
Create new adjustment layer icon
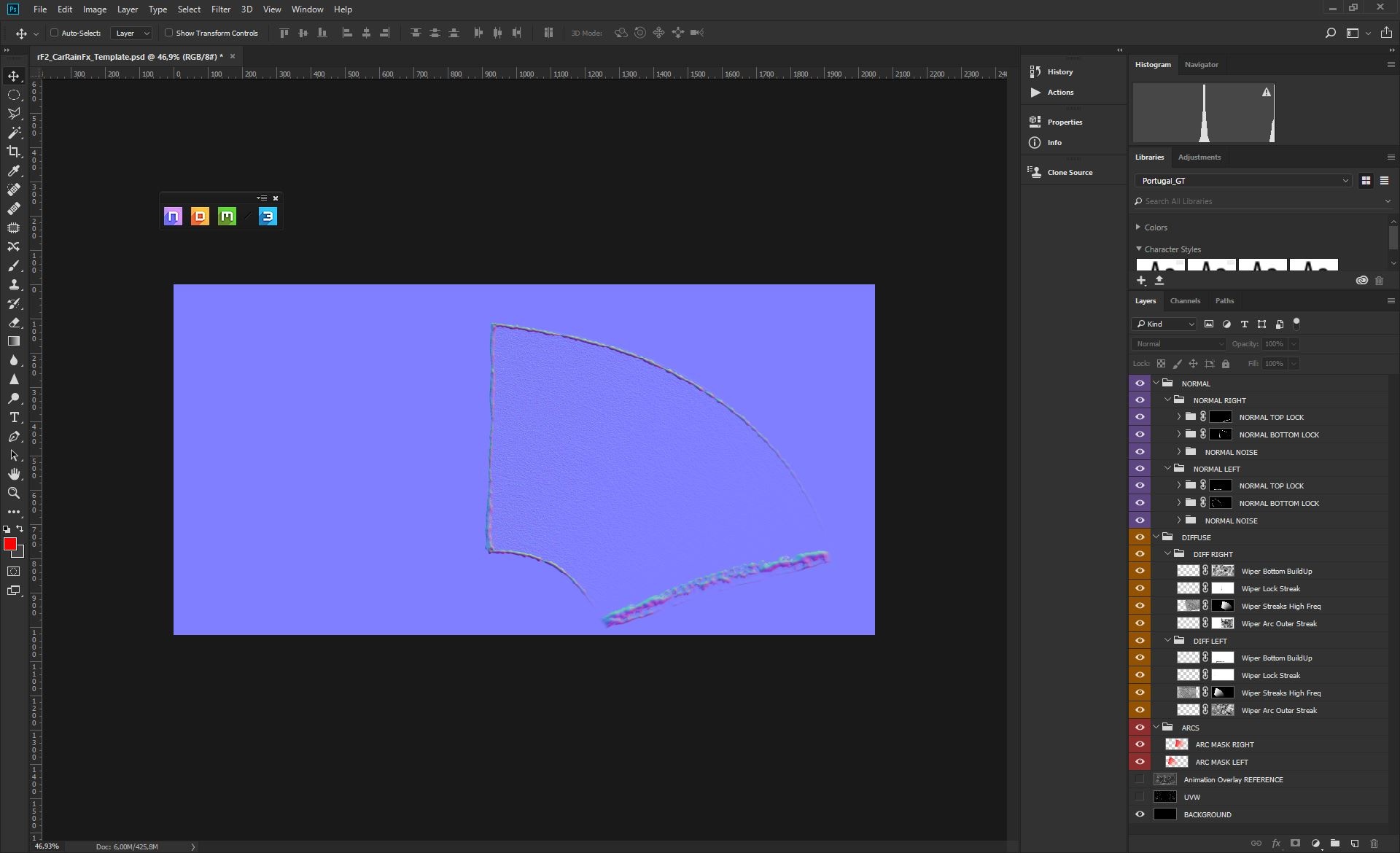click(x=1315, y=844)
